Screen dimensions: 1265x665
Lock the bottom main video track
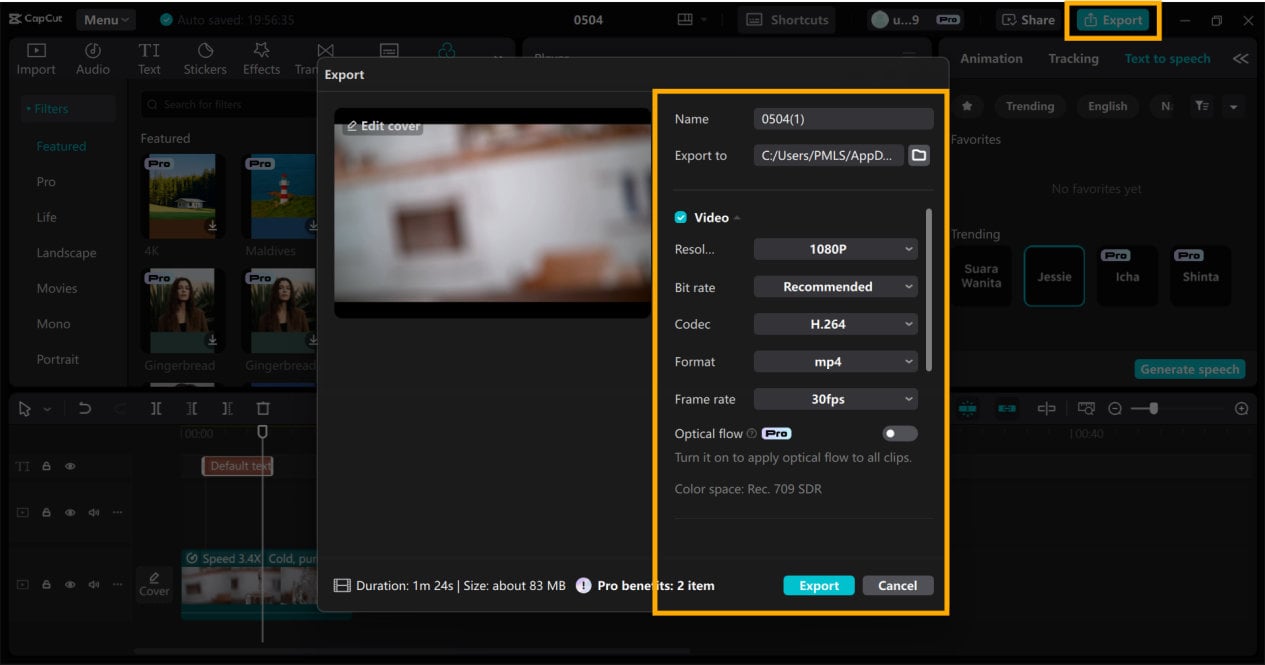[46, 583]
